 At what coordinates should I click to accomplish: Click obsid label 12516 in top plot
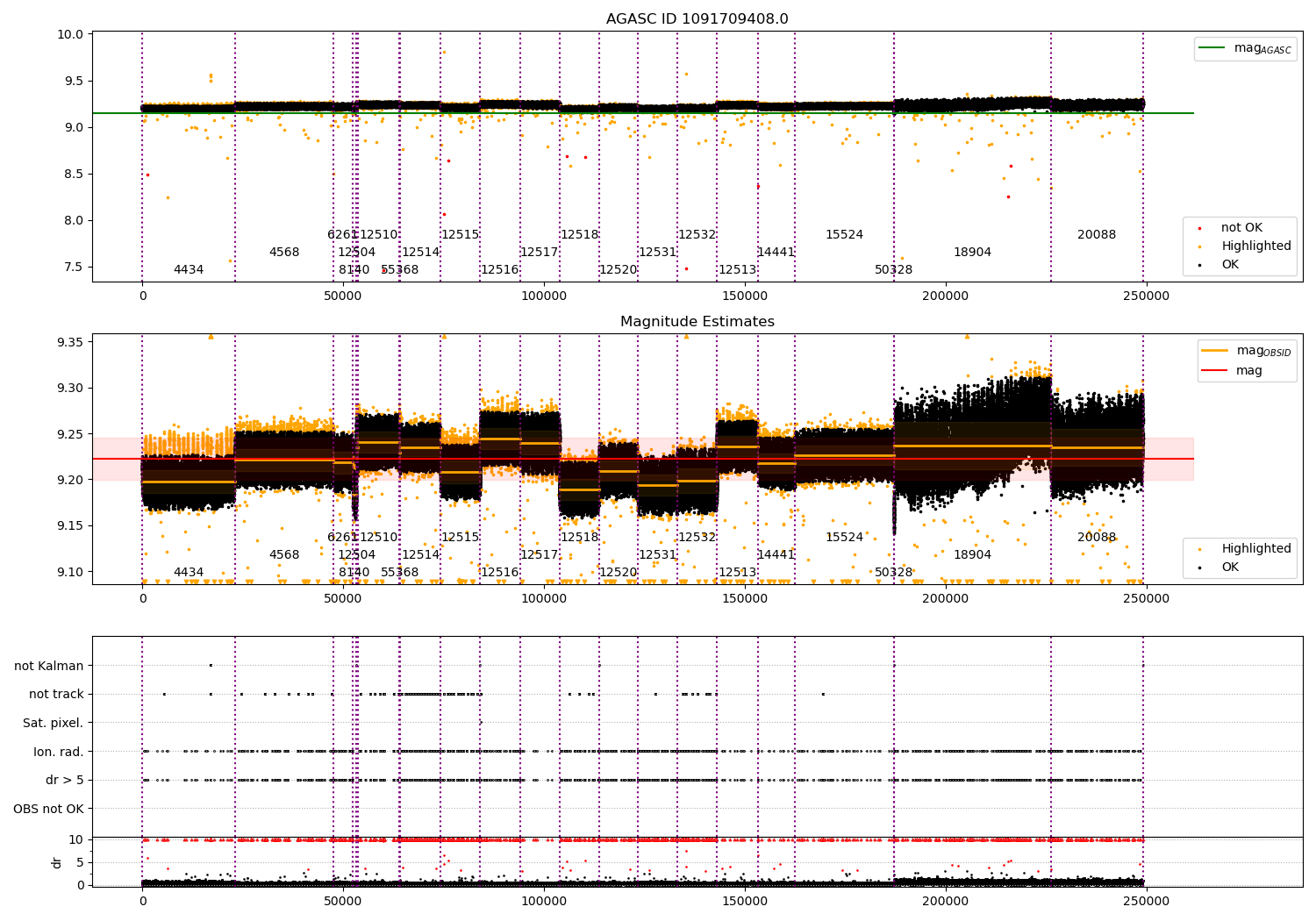coord(499,270)
